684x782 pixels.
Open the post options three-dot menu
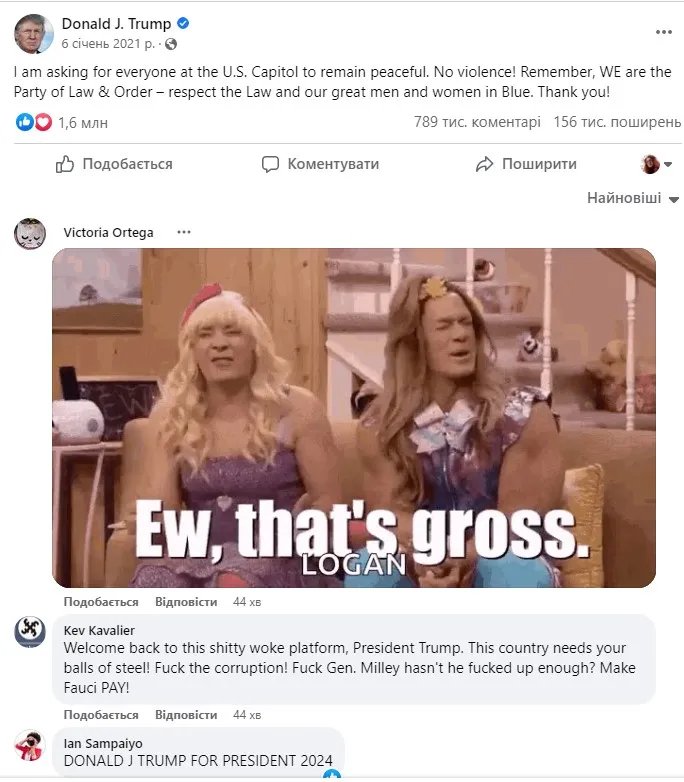(x=663, y=32)
